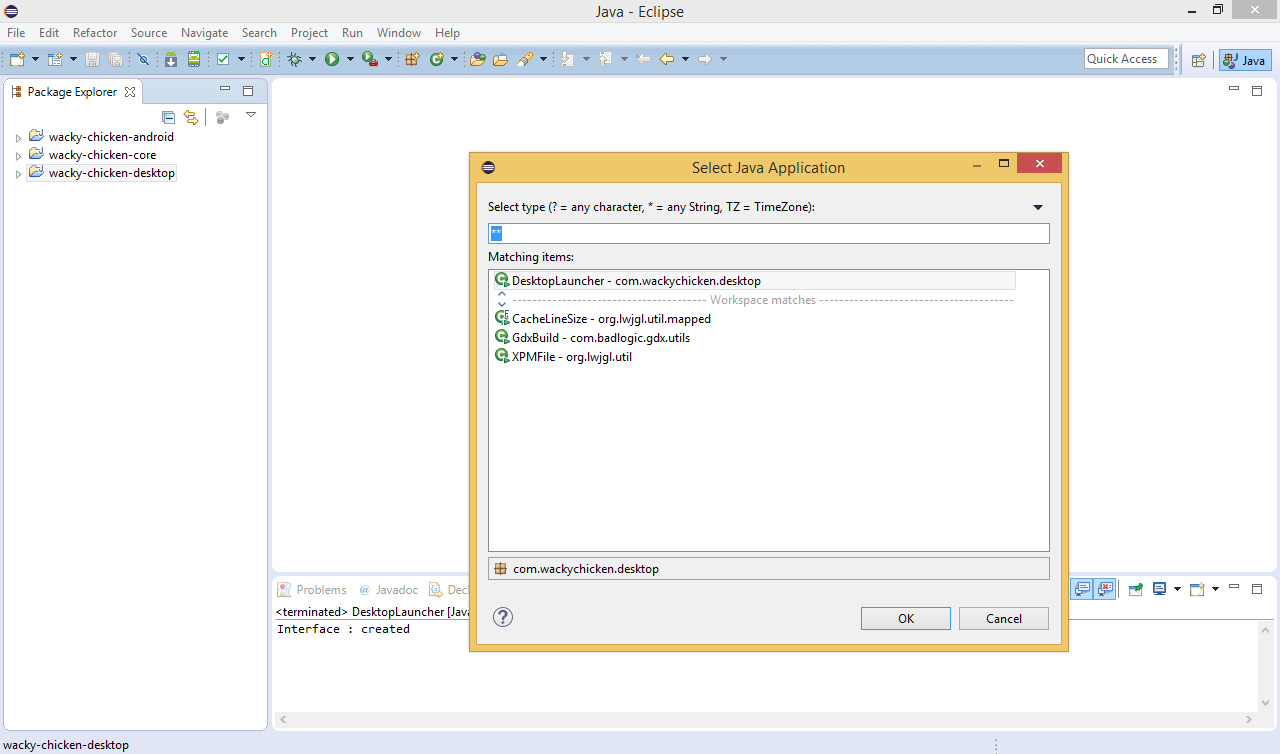Click the Save icon in toolbar
The height and width of the screenshot is (754, 1280).
click(92, 59)
